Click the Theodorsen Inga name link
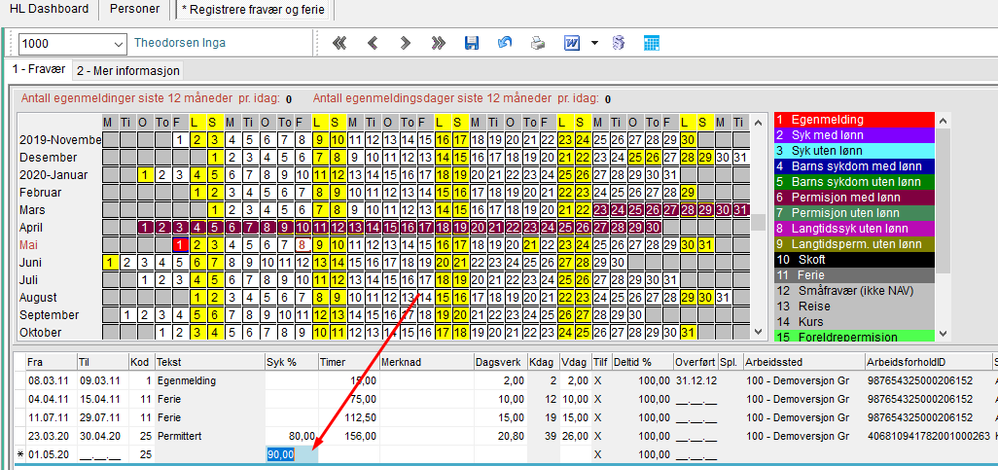This screenshot has width=998, height=470. click(x=180, y=43)
